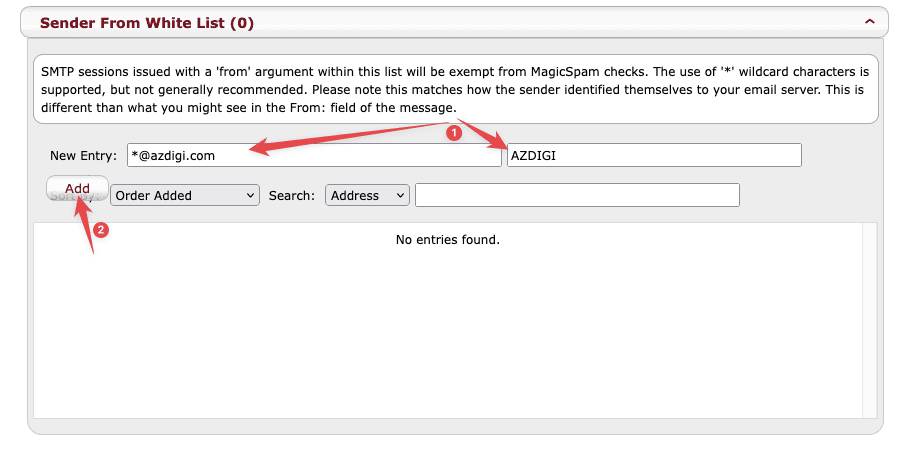Click the red number 2 annotation badge
Viewport: 913px width, 455px height.
[x=100, y=229]
